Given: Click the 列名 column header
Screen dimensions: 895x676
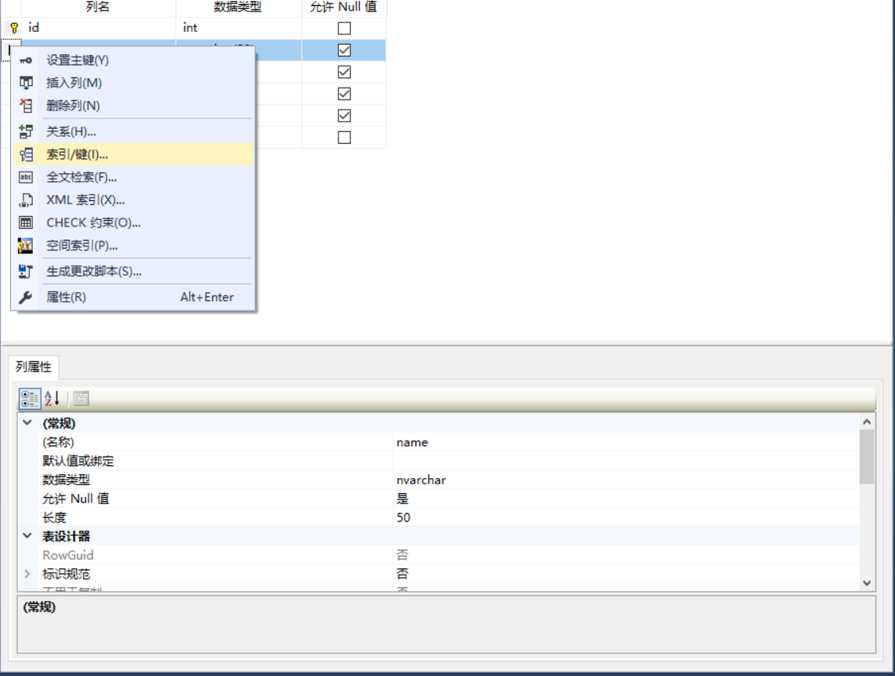Looking at the screenshot, I should coord(98,7).
